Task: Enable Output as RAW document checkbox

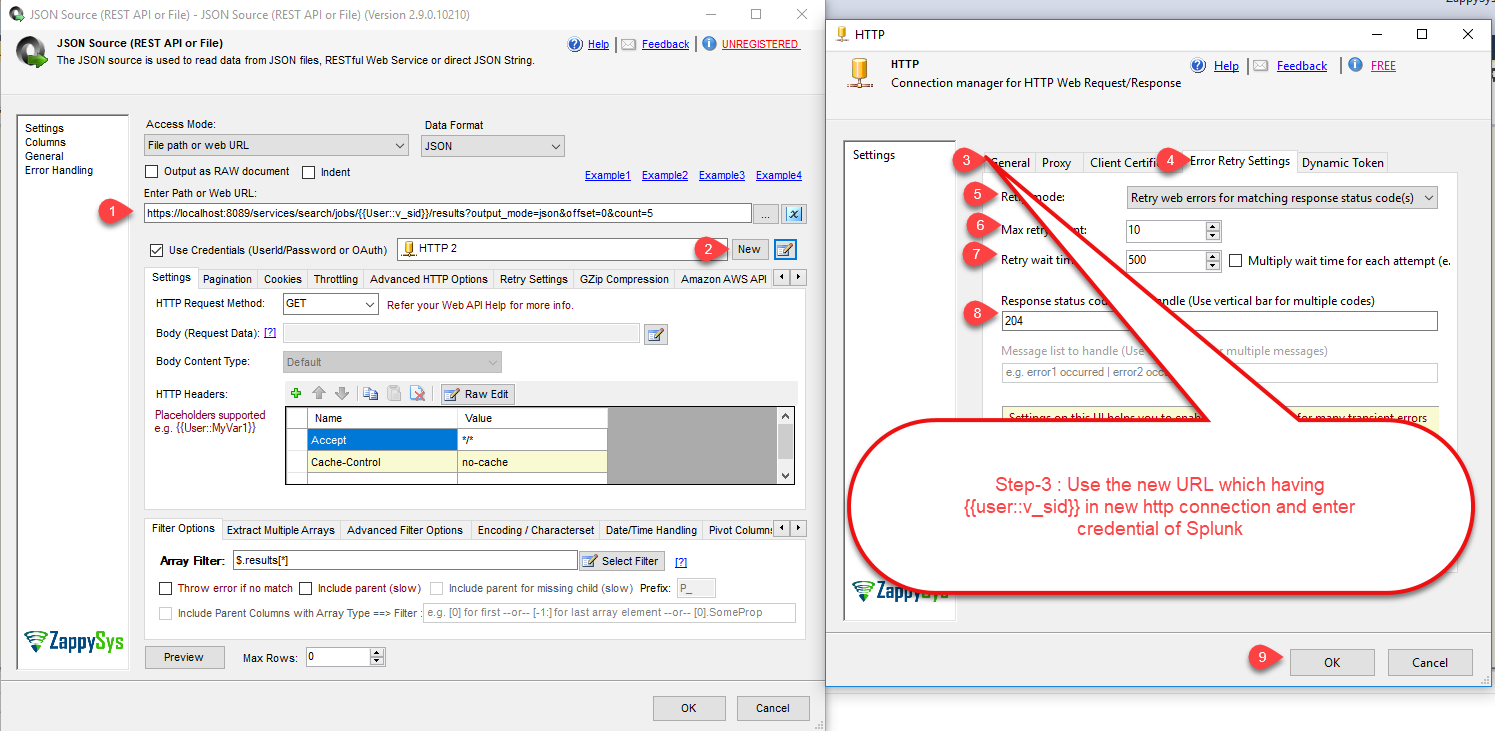Action: pos(153,172)
